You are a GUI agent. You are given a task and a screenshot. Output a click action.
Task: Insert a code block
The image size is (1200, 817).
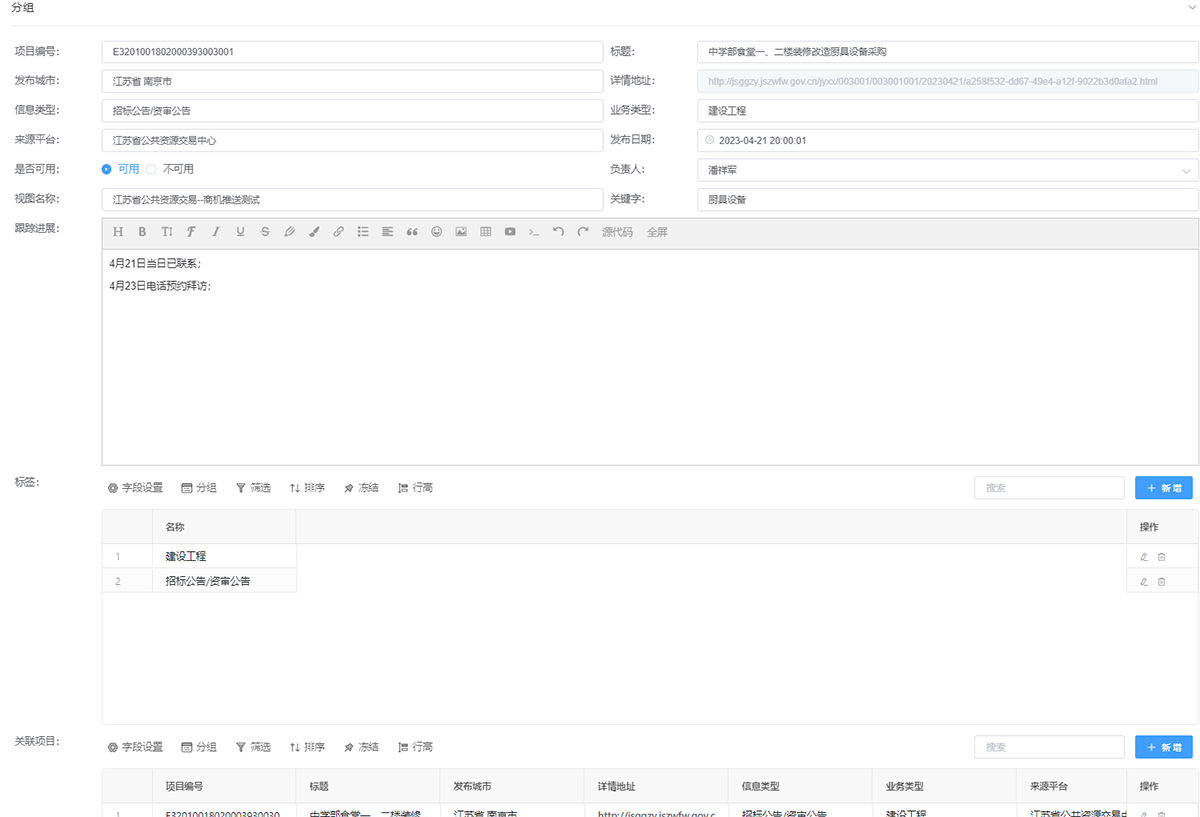tap(534, 232)
